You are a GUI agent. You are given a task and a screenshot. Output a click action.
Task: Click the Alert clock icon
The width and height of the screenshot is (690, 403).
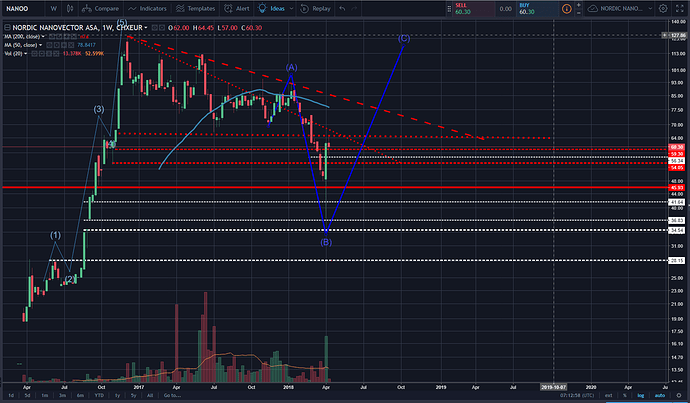pyautogui.click(x=228, y=8)
